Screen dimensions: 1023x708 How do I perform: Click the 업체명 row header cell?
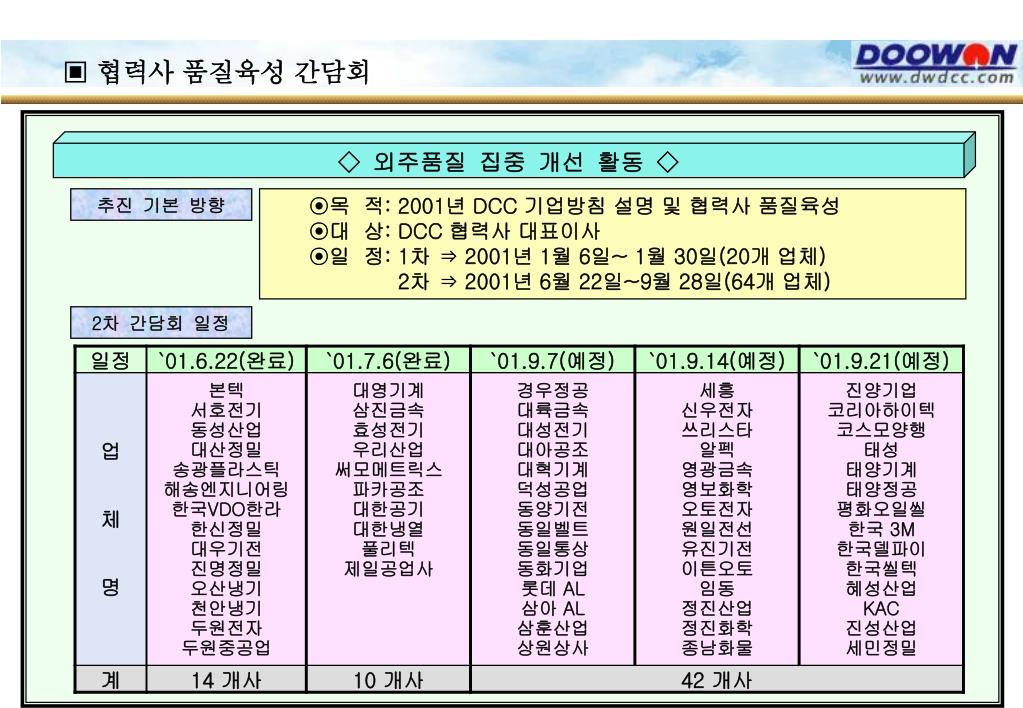coord(110,519)
